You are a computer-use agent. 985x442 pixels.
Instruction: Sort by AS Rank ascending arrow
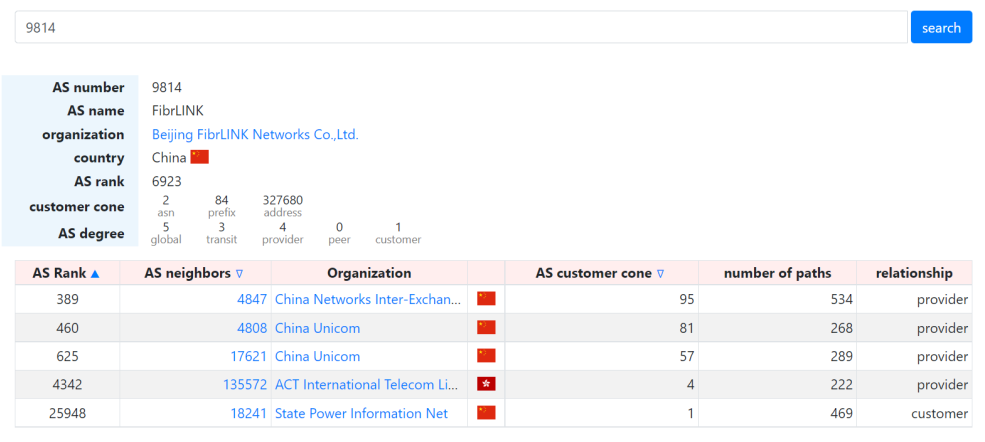click(95, 274)
